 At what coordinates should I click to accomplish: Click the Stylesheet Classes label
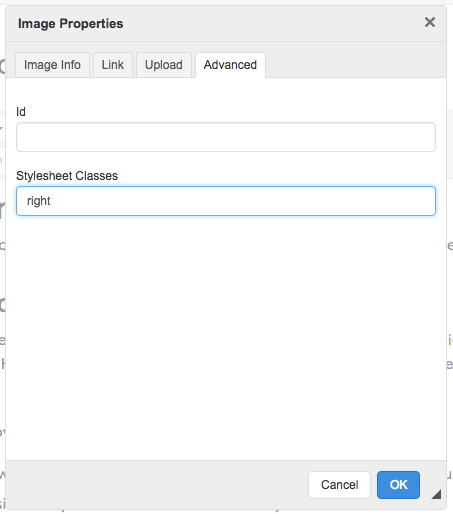point(67,176)
